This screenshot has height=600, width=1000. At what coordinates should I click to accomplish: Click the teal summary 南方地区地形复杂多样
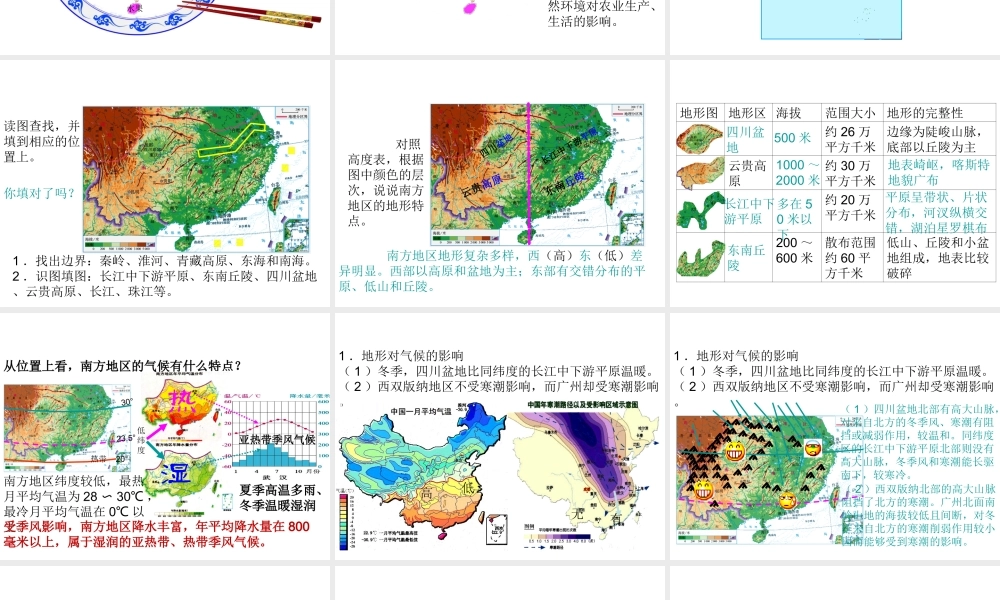(x=491, y=270)
